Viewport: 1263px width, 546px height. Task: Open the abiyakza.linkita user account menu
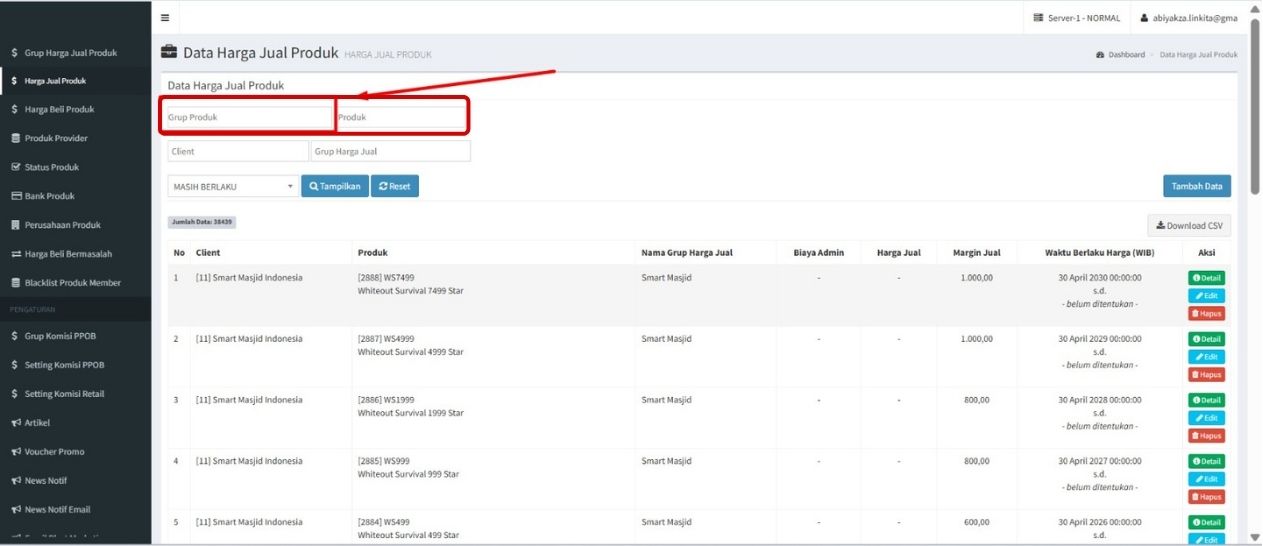pos(1188,18)
